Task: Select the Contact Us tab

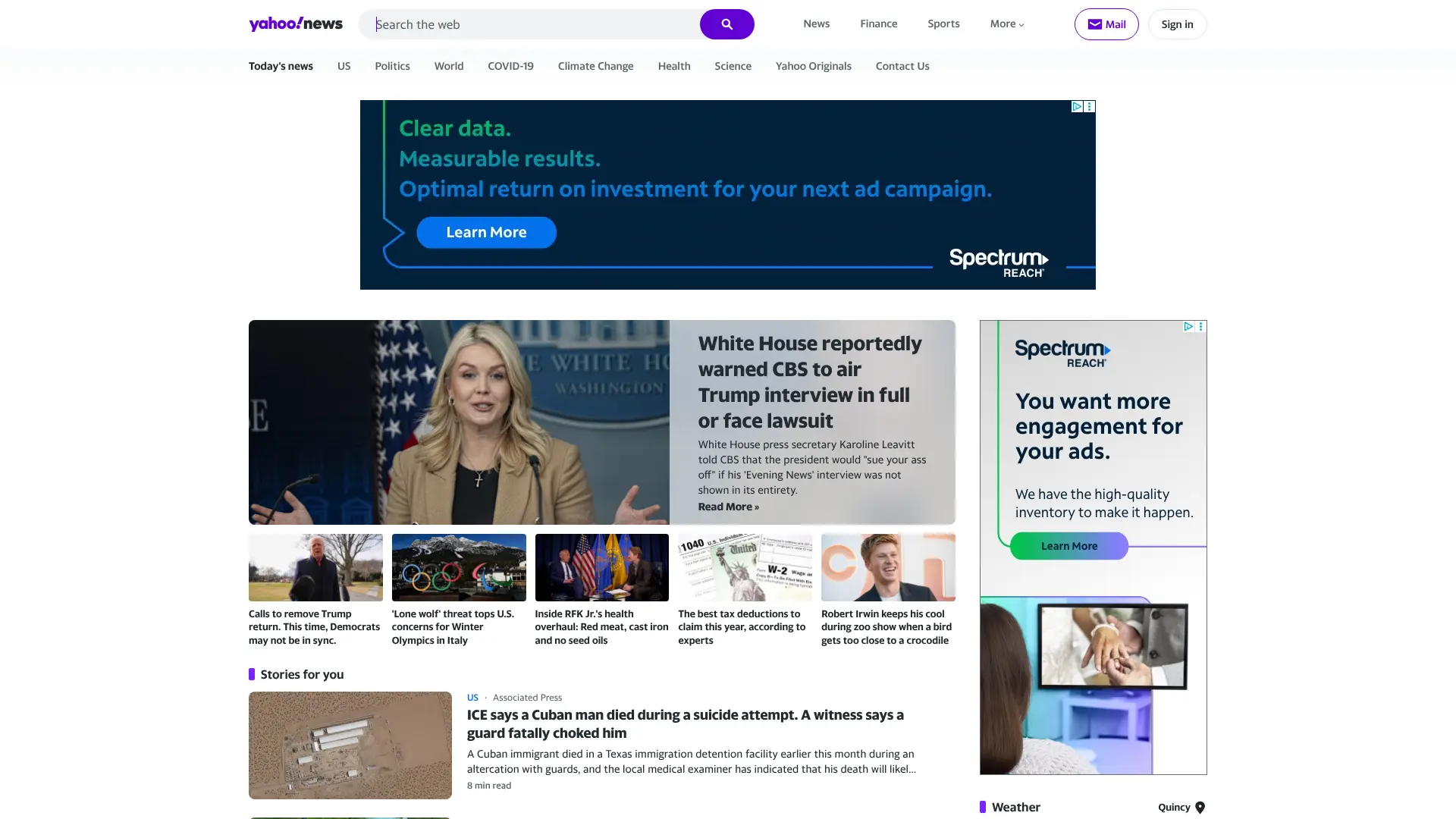Action: coord(902,66)
